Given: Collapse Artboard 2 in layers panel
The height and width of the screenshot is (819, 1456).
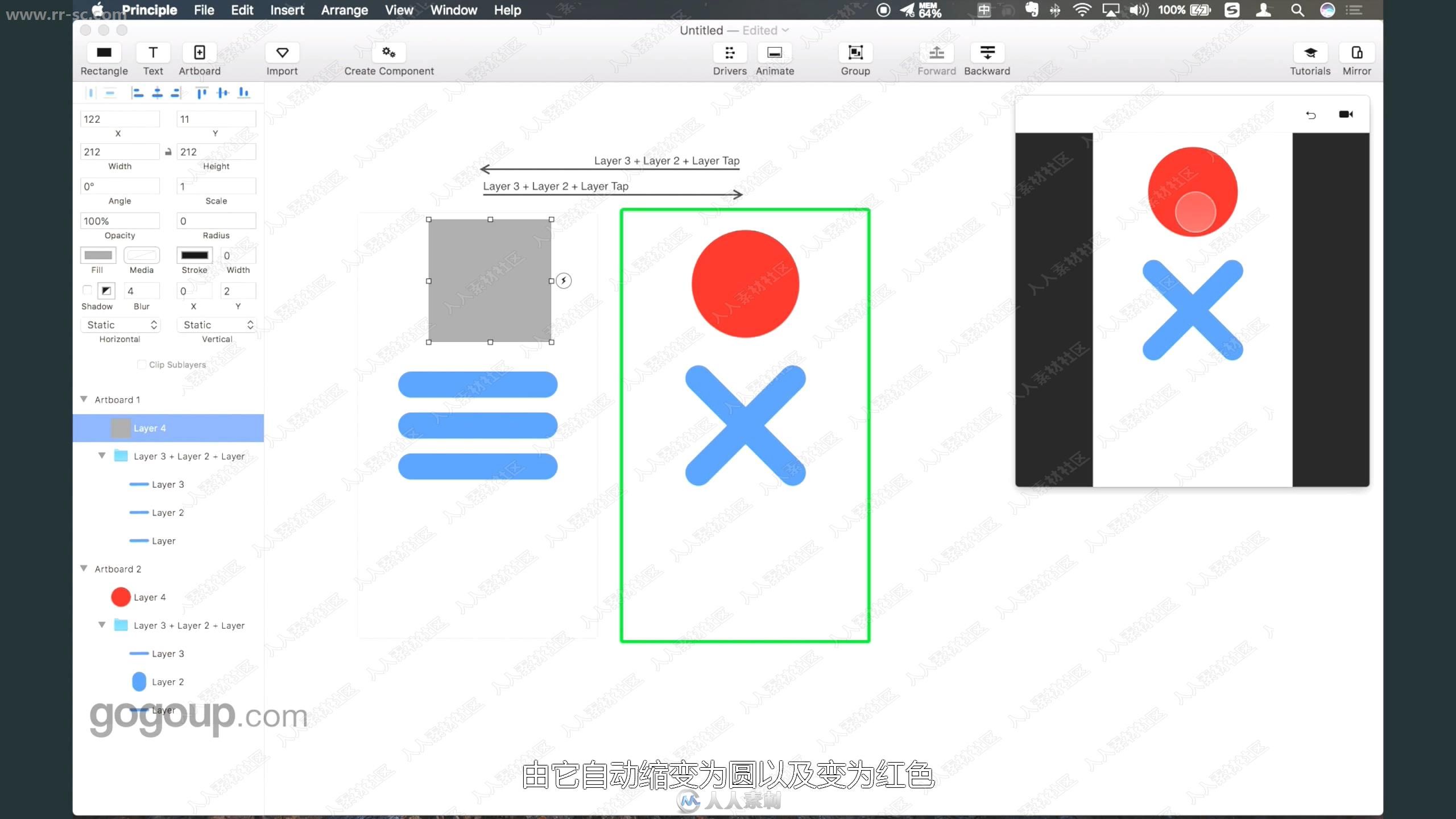Looking at the screenshot, I should click(84, 568).
